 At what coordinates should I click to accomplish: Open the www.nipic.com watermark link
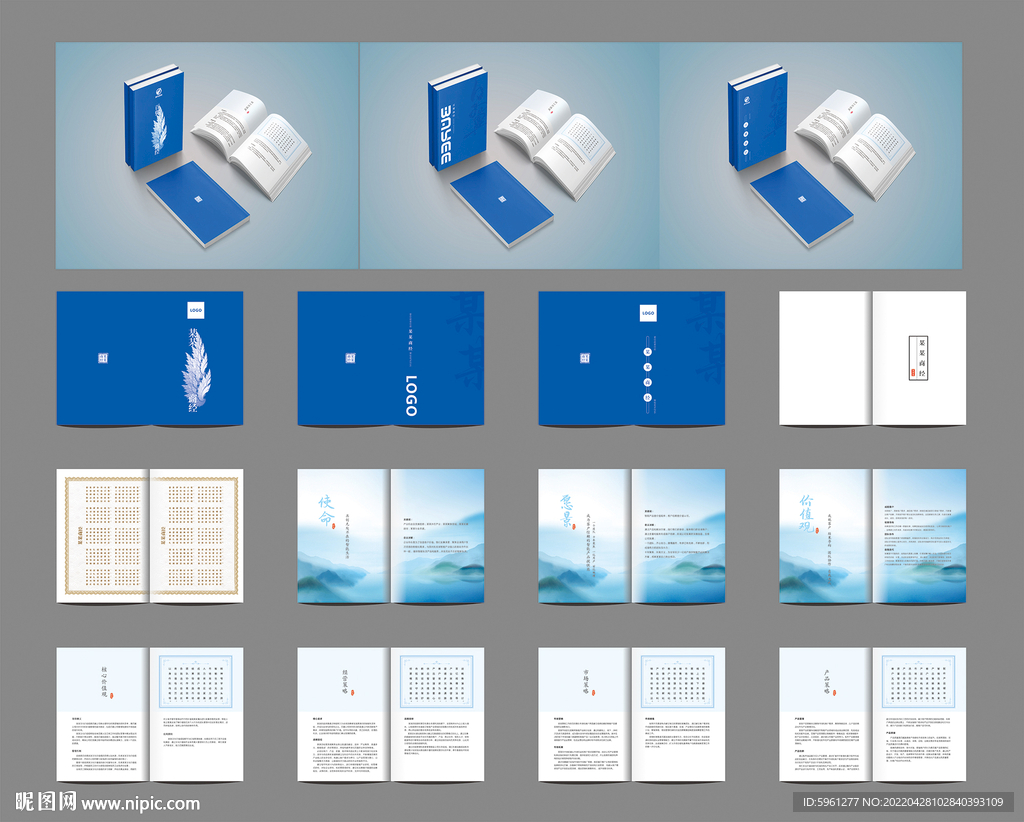pos(141,803)
